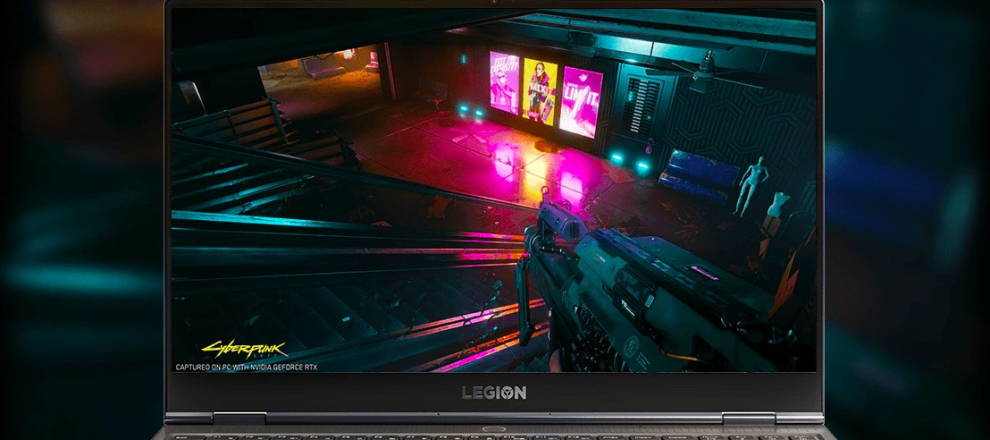Click the laptop's left hinge
990x440 pixels.
coord(212,418)
